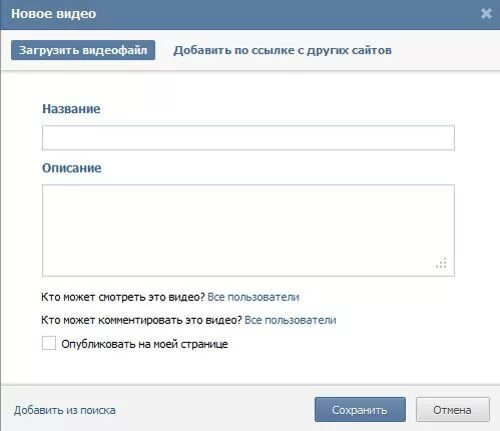Click the Название field label
This screenshot has width=500, height=431.
(x=71, y=109)
